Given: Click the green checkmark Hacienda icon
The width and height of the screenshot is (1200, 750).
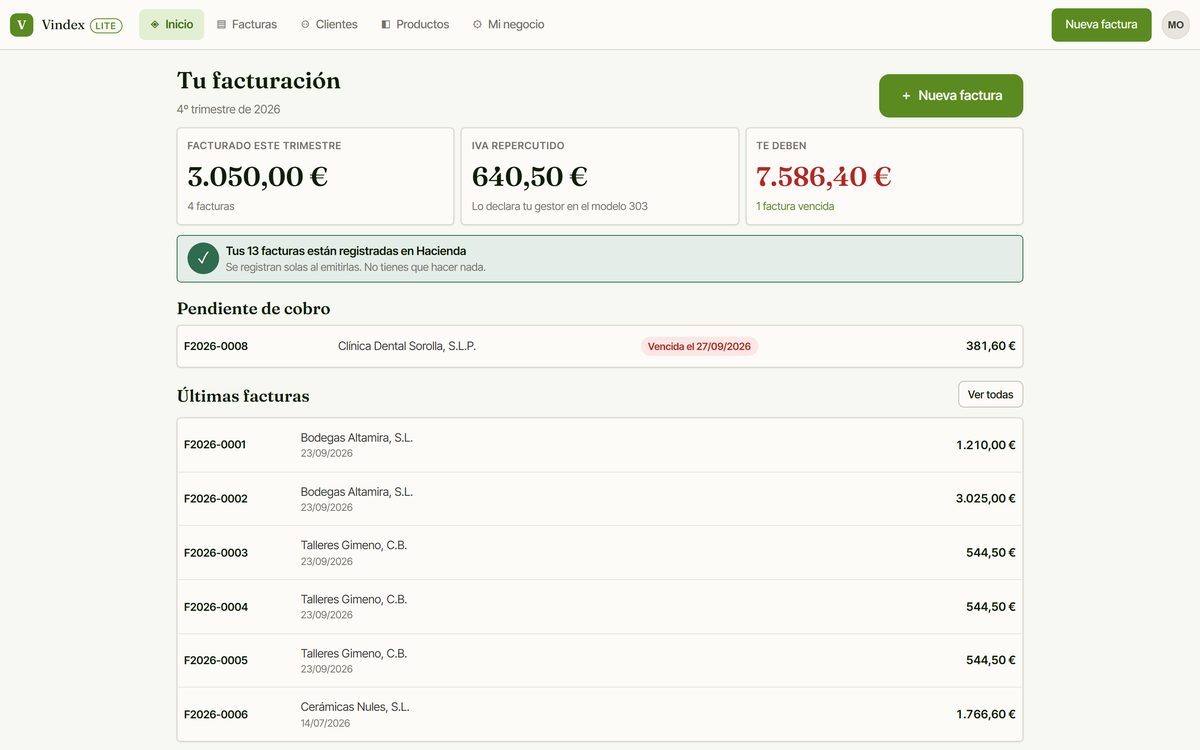Looking at the screenshot, I should (203, 259).
